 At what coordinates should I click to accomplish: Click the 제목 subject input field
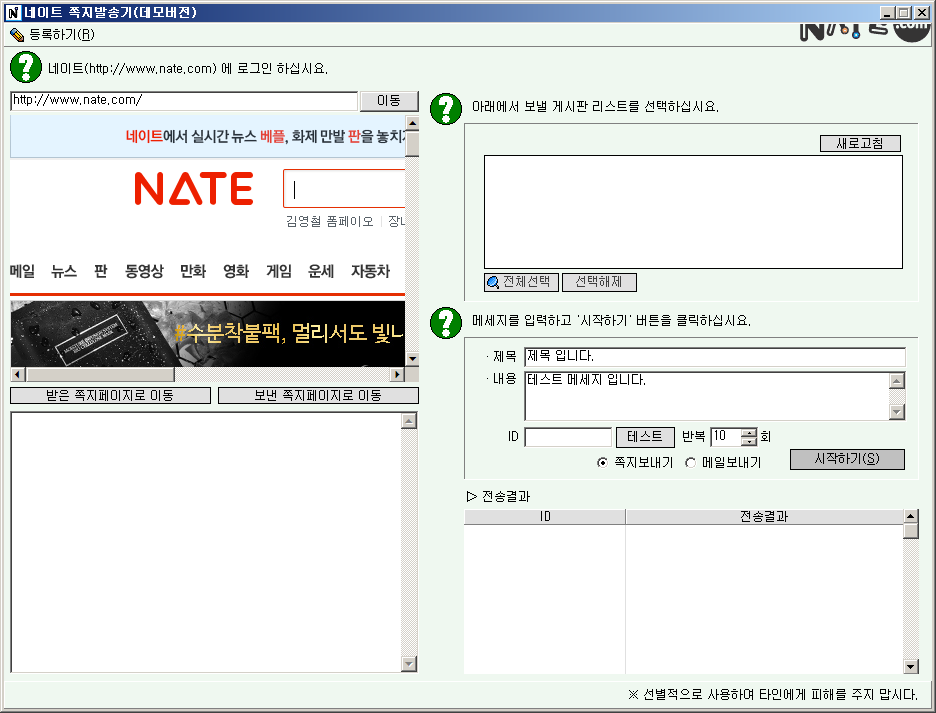pyautogui.click(x=714, y=357)
